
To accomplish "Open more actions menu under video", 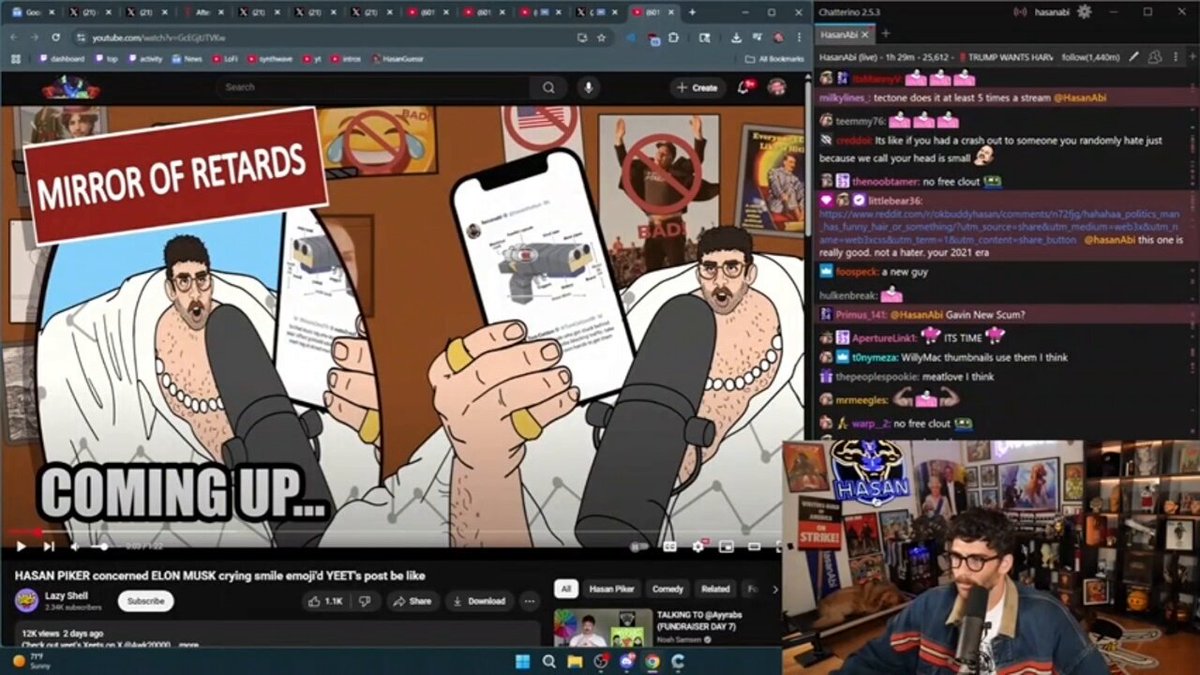I will pos(530,601).
